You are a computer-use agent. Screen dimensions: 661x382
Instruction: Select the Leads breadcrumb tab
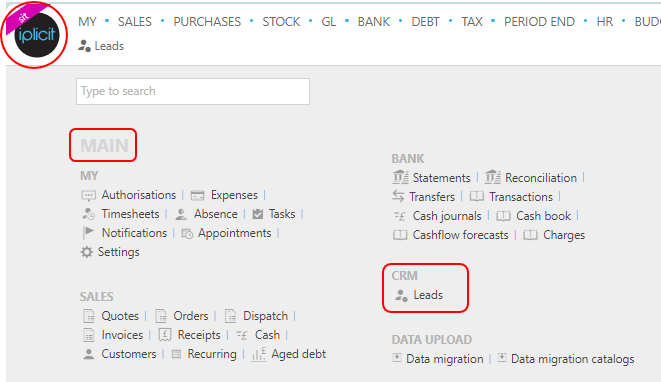[x=101, y=46]
